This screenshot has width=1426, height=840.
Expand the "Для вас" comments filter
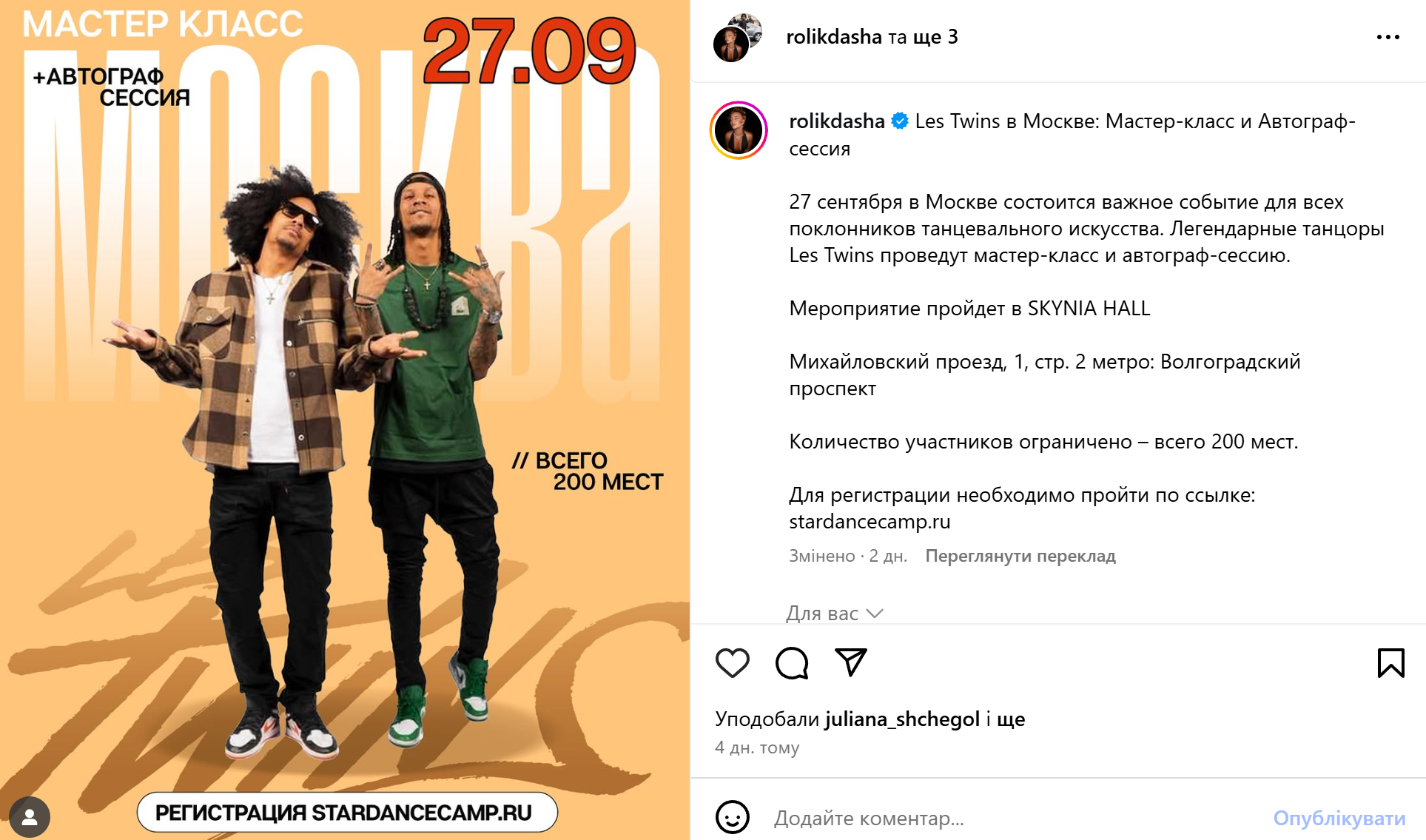[834, 614]
